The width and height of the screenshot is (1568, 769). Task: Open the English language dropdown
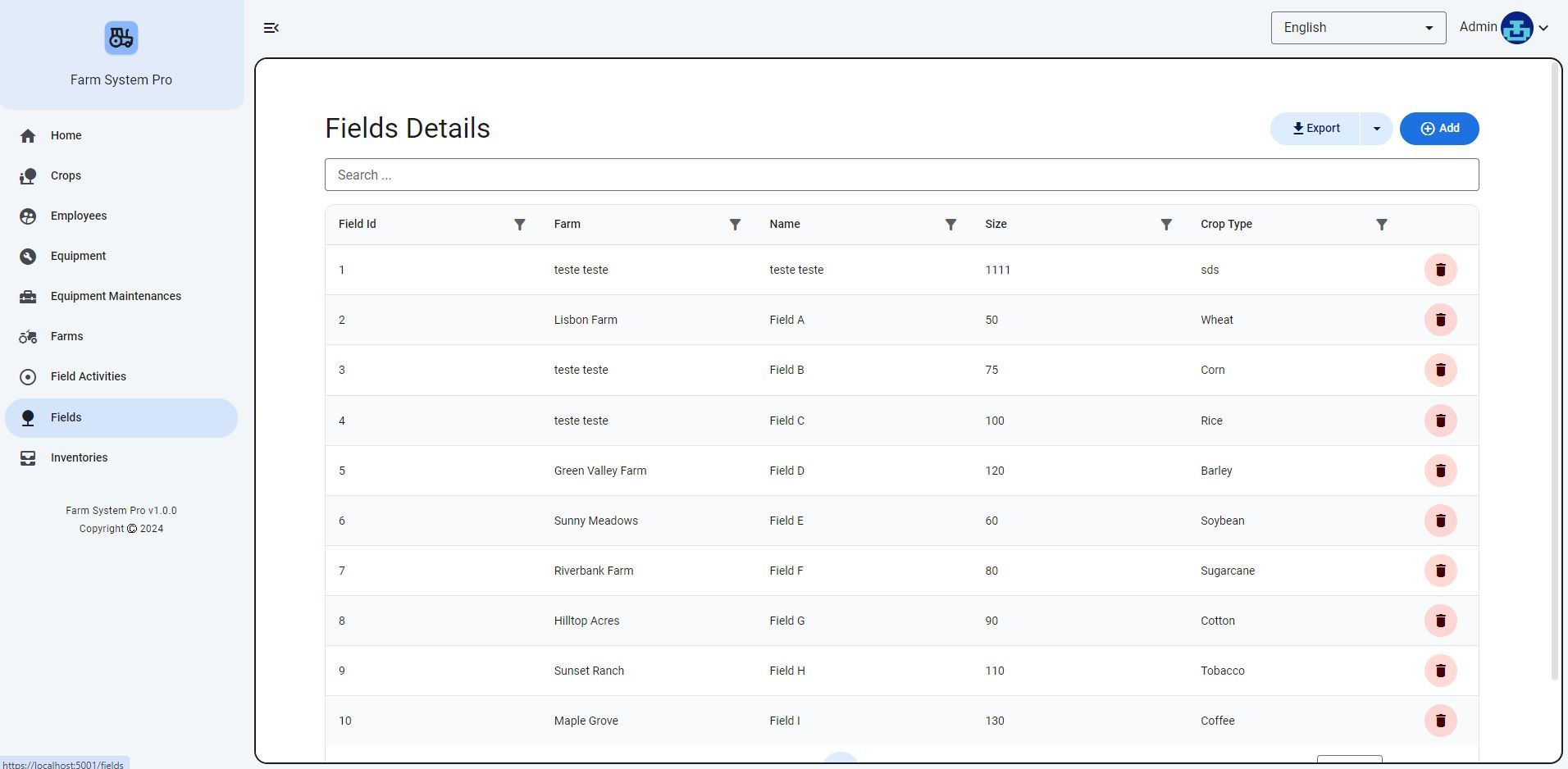[1357, 28]
